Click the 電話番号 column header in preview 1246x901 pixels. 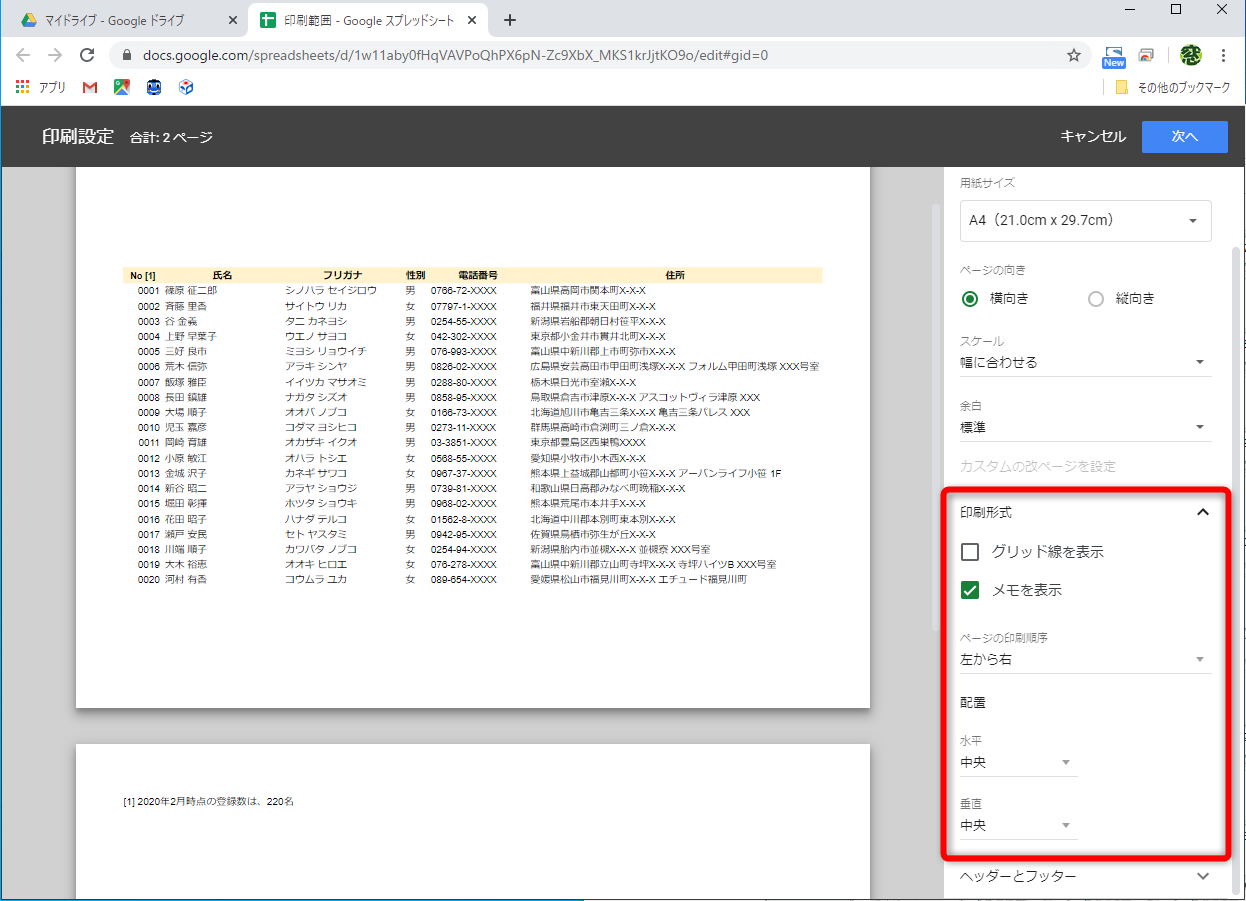(x=478, y=275)
